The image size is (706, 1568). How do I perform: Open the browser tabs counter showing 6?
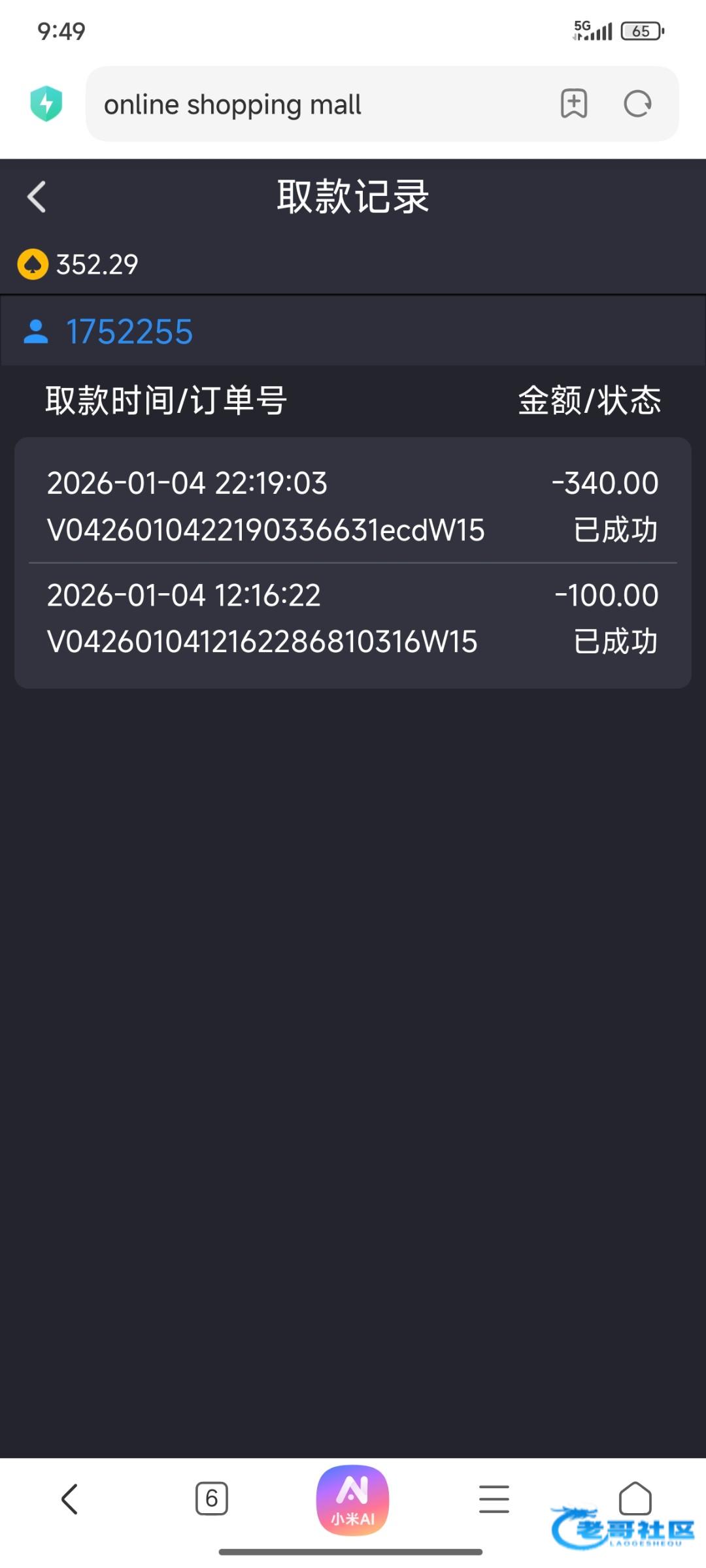click(x=211, y=1499)
